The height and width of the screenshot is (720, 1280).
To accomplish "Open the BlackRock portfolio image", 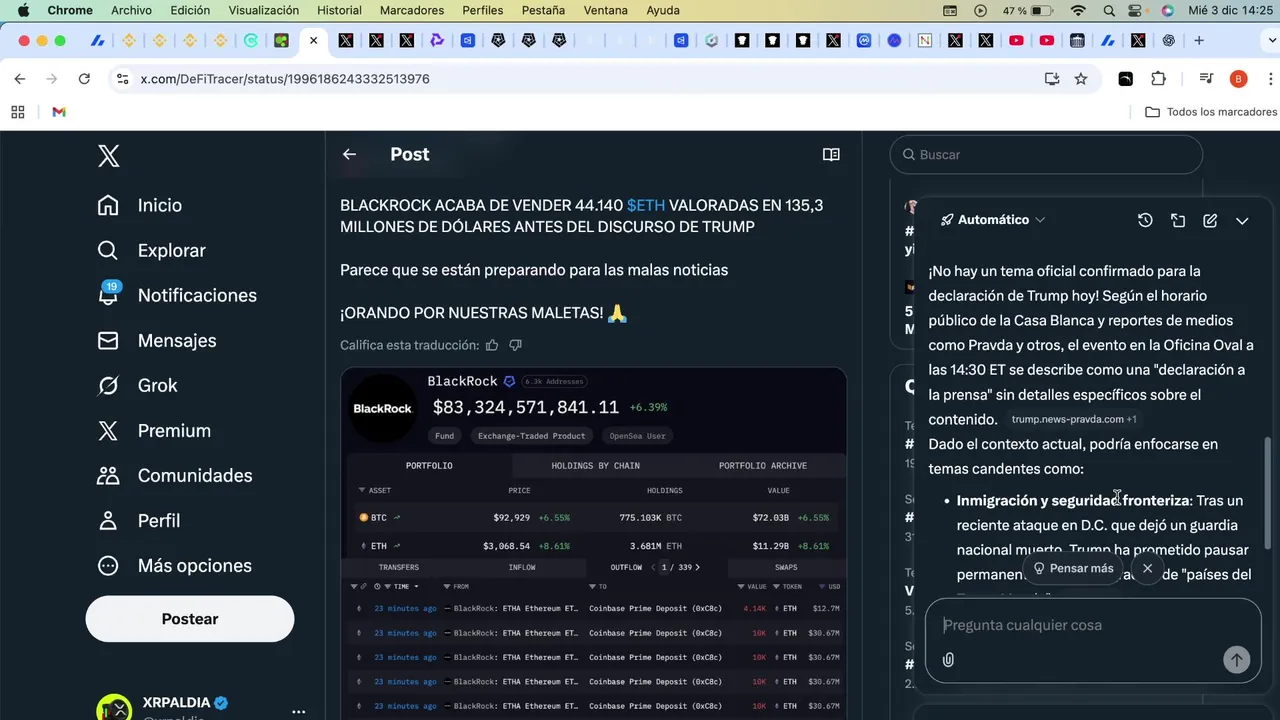I will 594,543.
